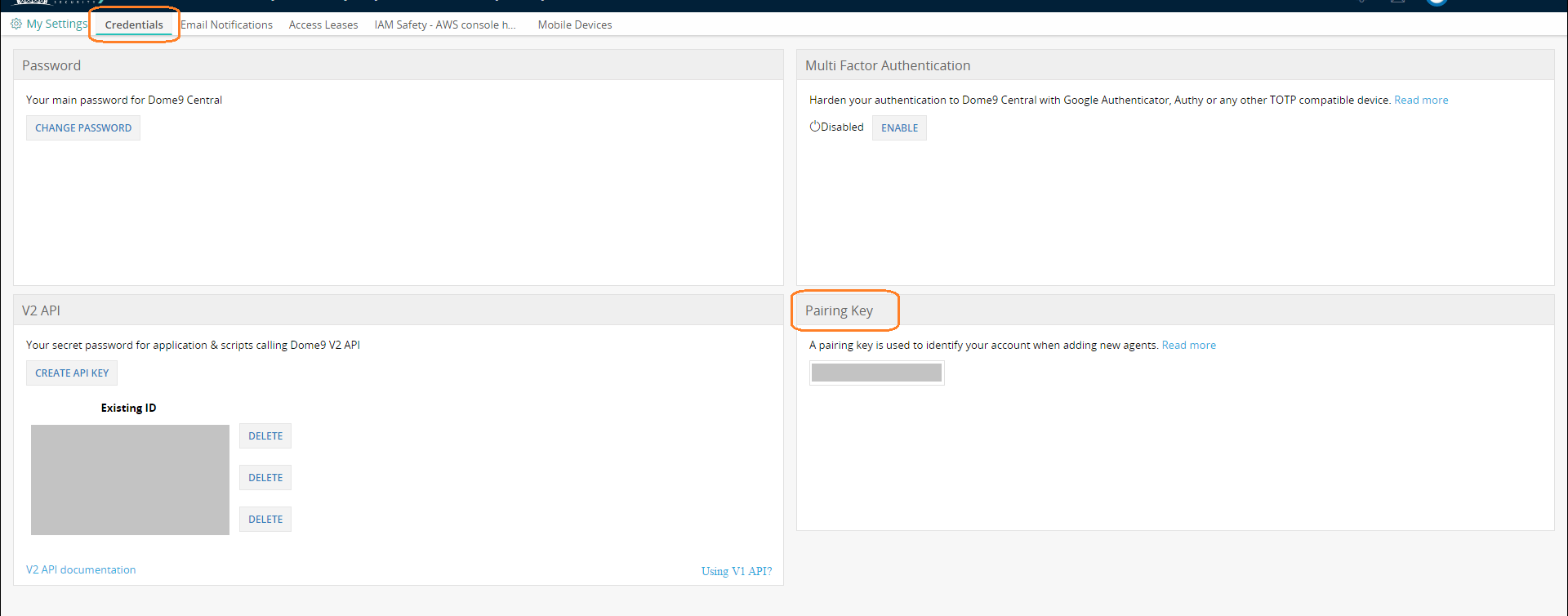The width and height of the screenshot is (1568, 616).
Task: Click the My Settings gear icon
Action: tap(16, 24)
